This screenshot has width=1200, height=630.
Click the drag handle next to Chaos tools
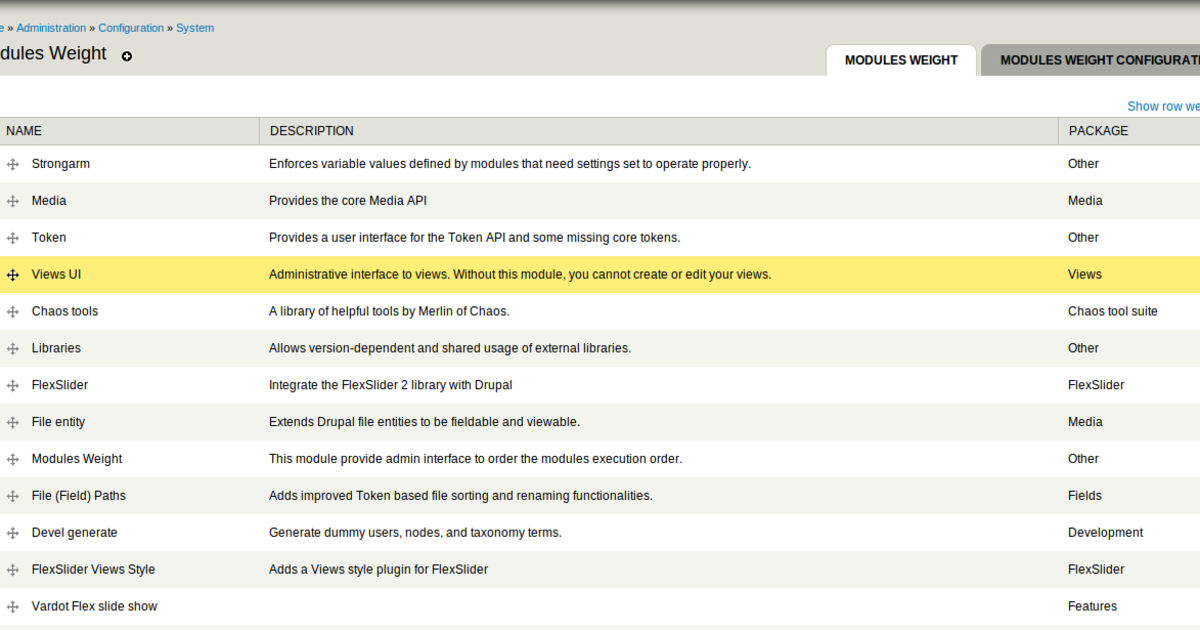(13, 311)
